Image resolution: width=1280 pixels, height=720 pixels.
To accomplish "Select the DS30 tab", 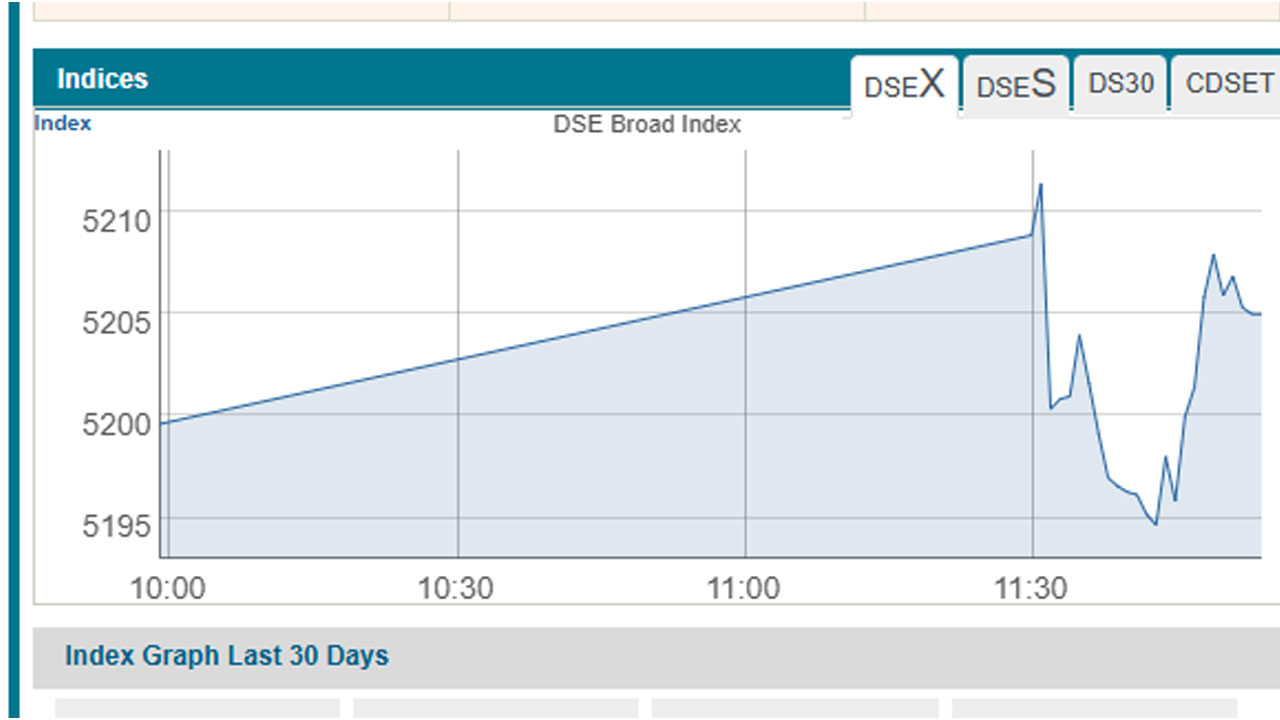I will tap(1120, 84).
